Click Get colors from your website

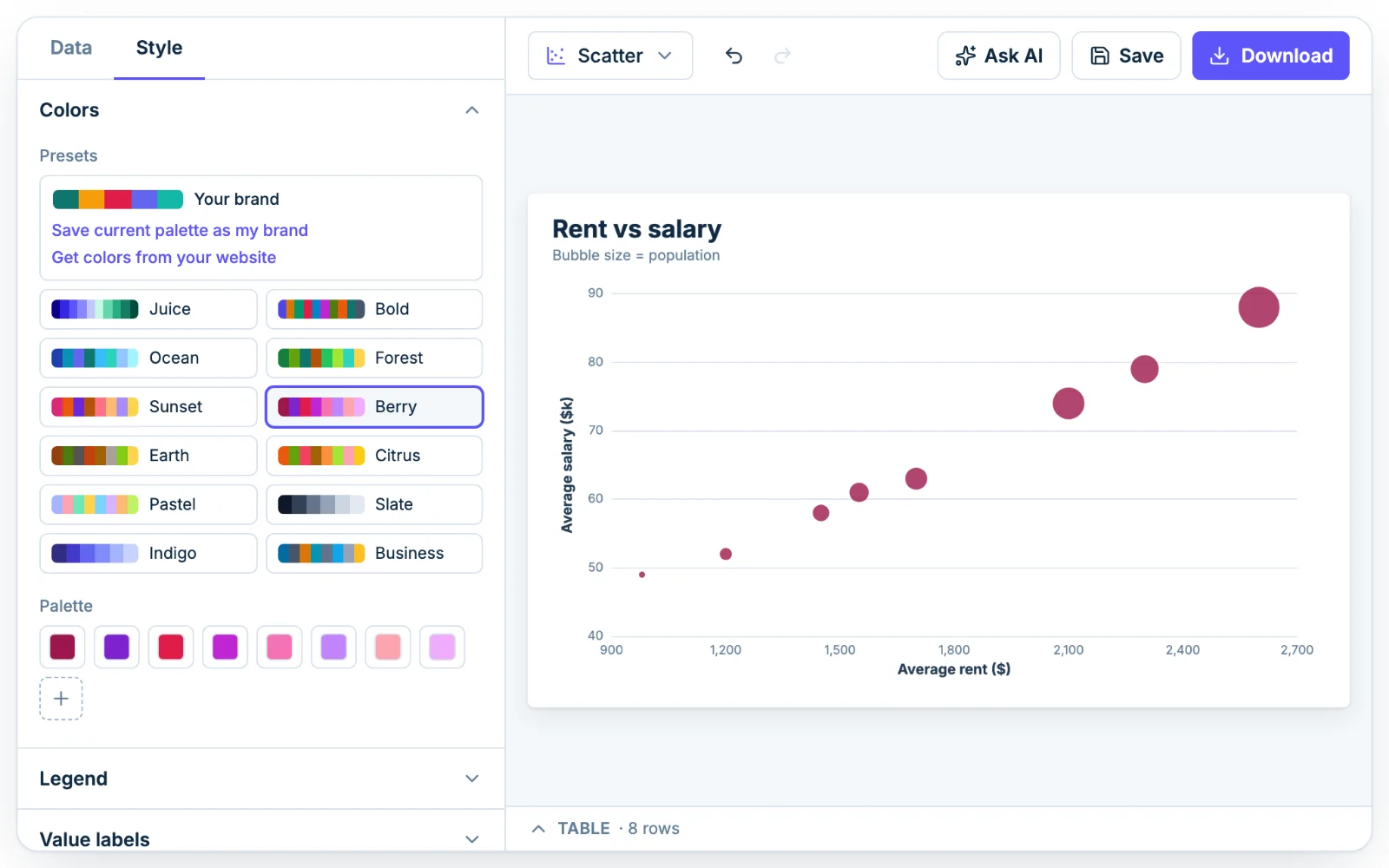(x=164, y=257)
